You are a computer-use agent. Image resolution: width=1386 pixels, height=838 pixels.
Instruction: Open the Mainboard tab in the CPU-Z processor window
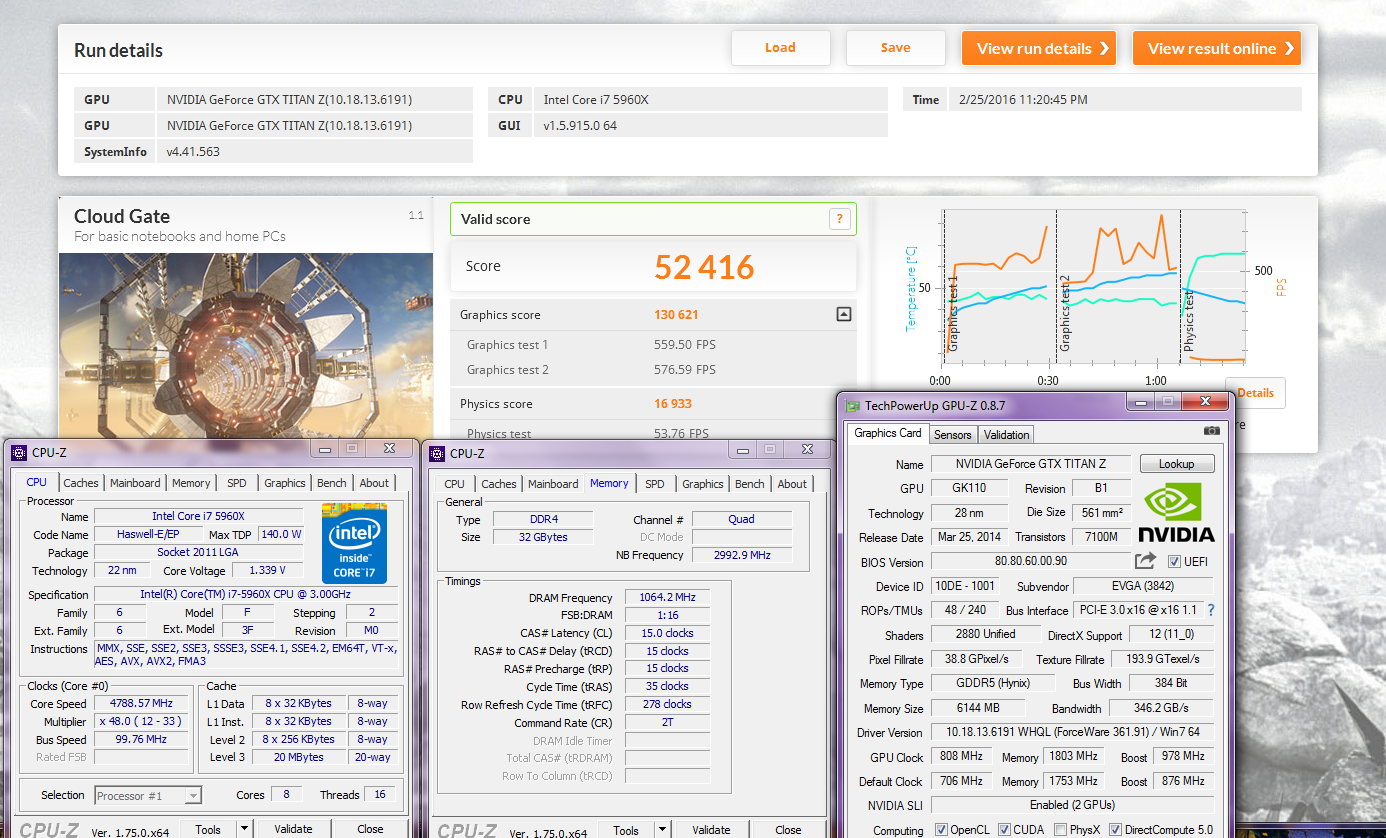[135, 483]
